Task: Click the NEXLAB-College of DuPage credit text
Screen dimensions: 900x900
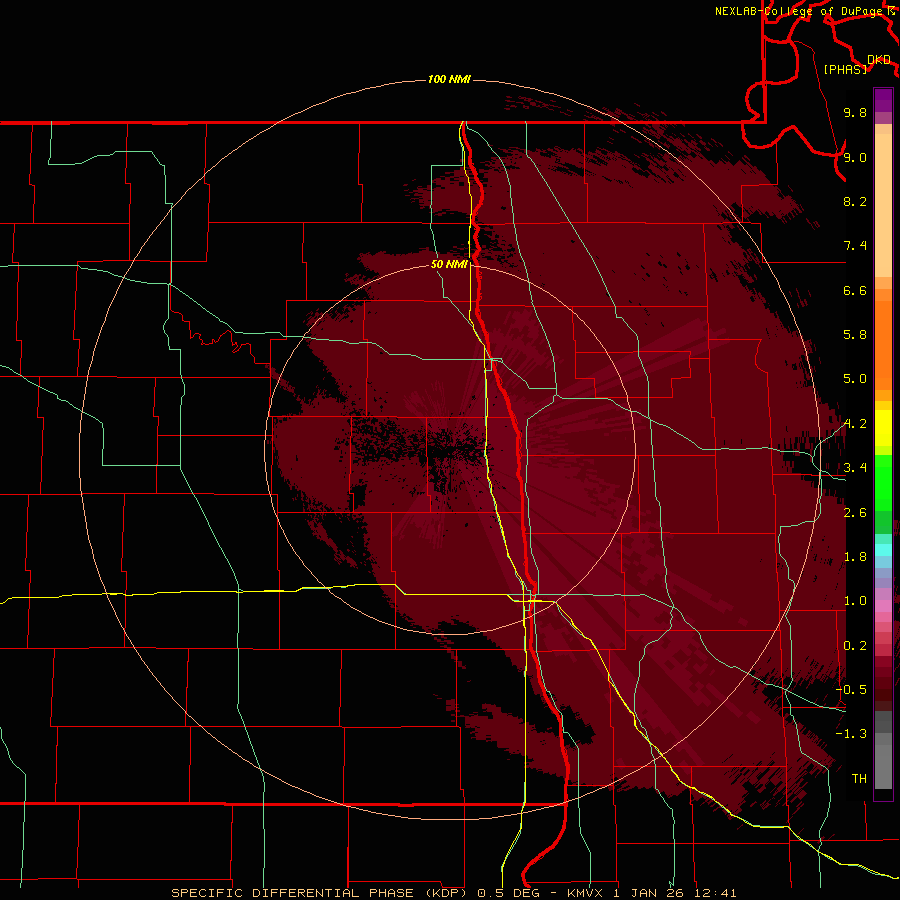Action: (x=799, y=11)
